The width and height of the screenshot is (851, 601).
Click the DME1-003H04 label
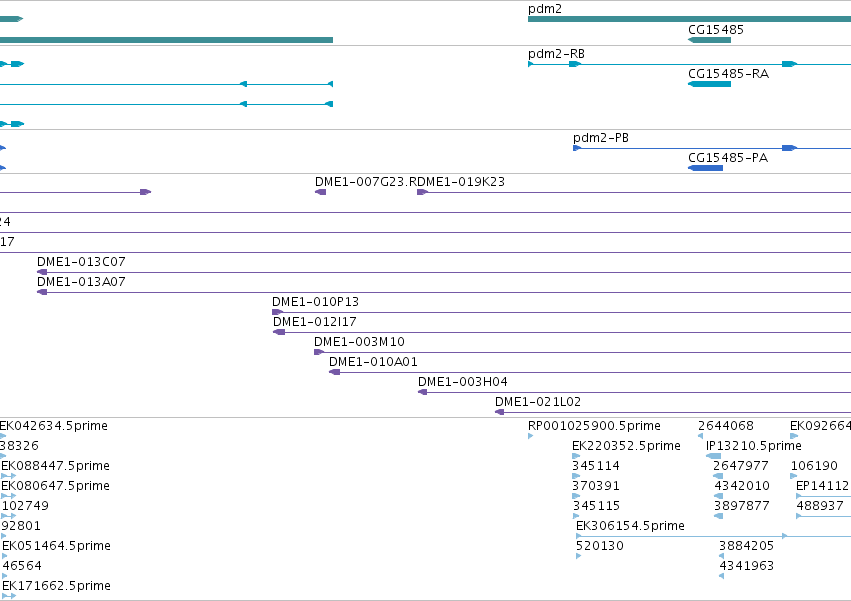click(462, 382)
